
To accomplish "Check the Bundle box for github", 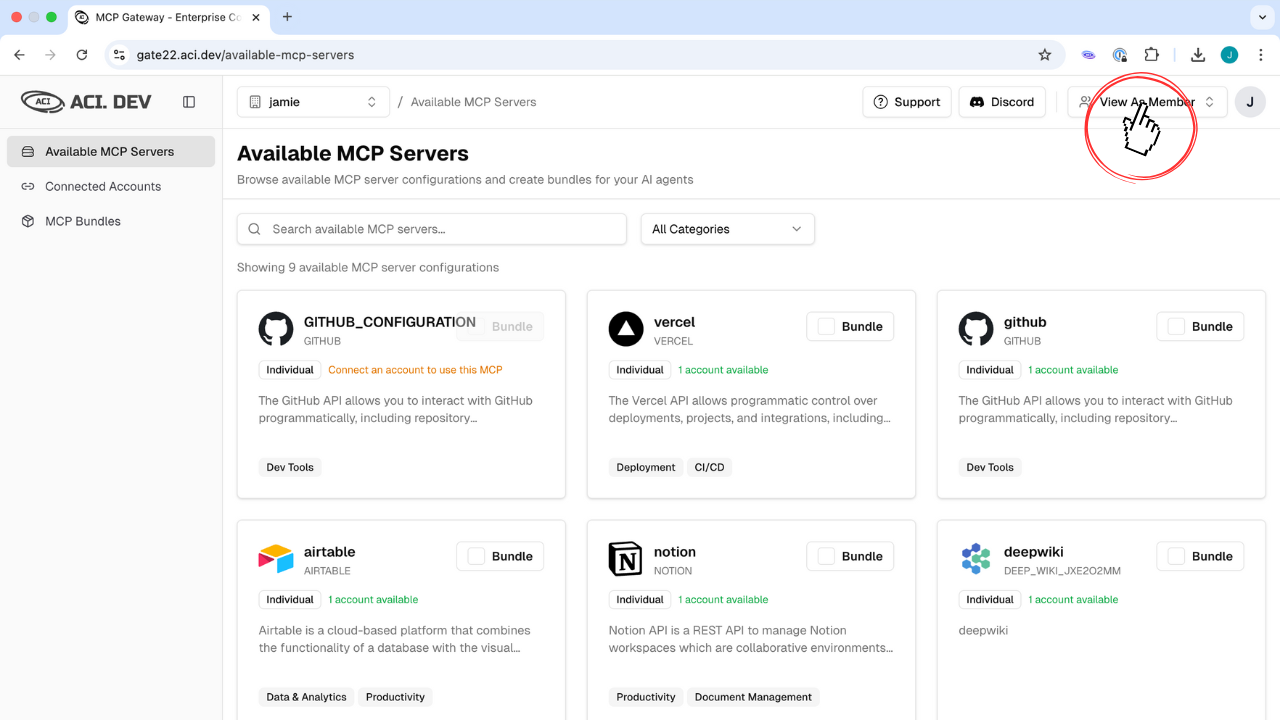I will click(1176, 327).
